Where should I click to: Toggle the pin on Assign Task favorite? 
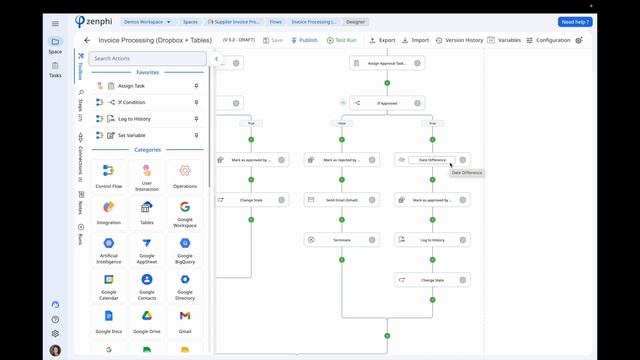(196, 86)
